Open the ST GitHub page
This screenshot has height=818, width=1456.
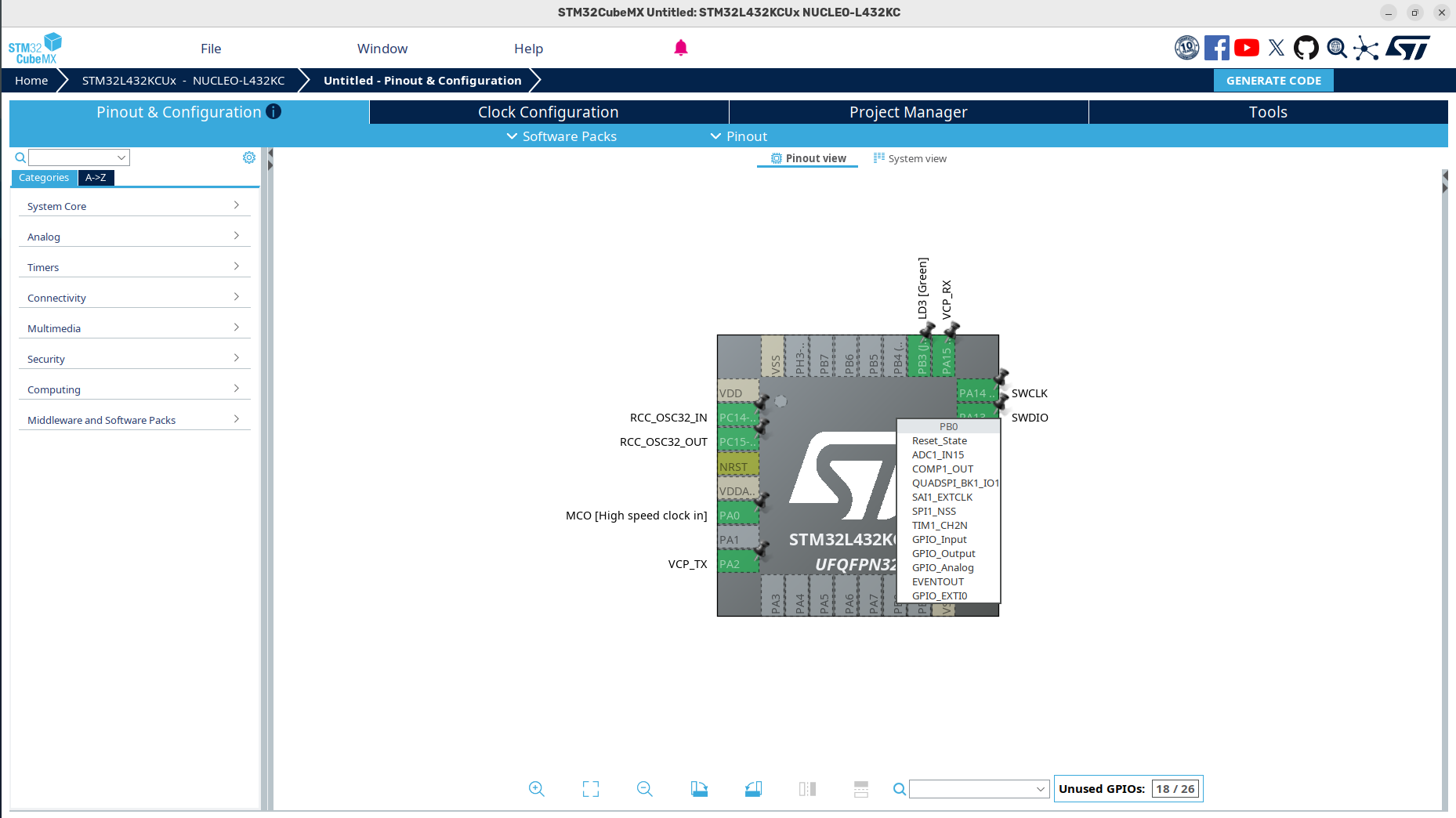pyautogui.click(x=1306, y=48)
